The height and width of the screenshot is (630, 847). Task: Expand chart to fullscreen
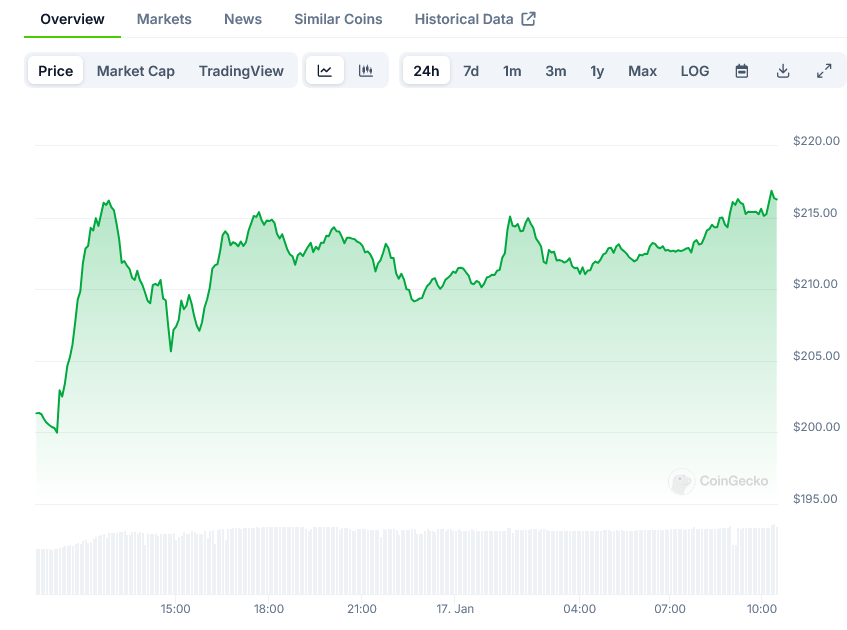point(824,71)
